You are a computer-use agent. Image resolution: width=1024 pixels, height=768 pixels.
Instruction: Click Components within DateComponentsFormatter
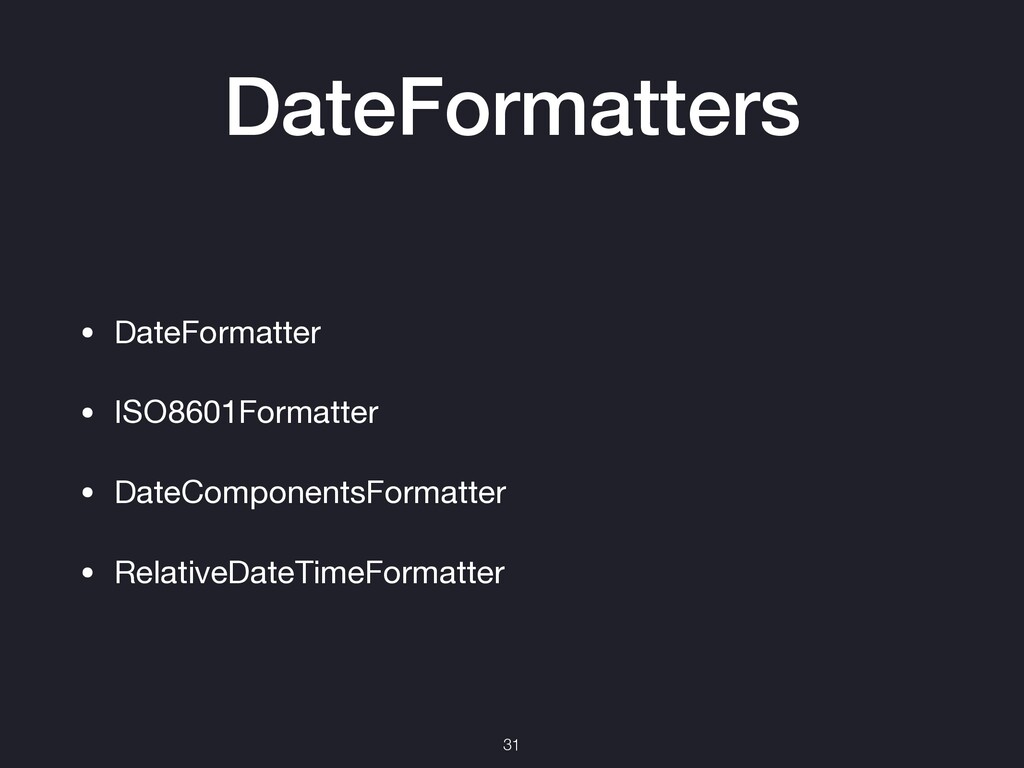tap(274, 492)
